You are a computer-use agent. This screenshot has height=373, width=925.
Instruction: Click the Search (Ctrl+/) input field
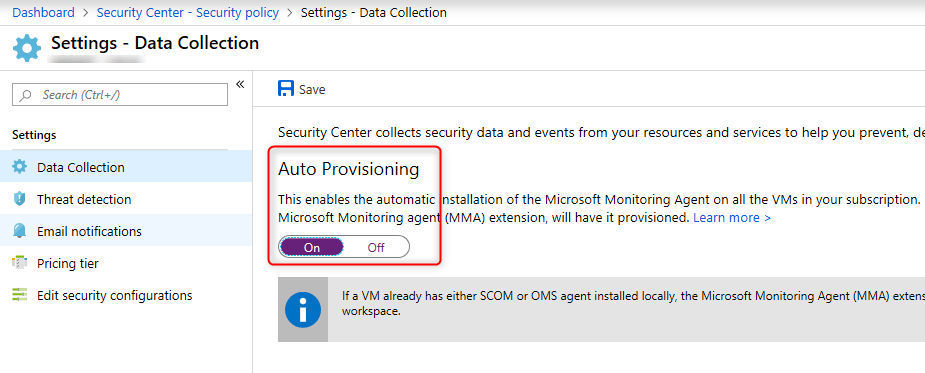(x=120, y=94)
